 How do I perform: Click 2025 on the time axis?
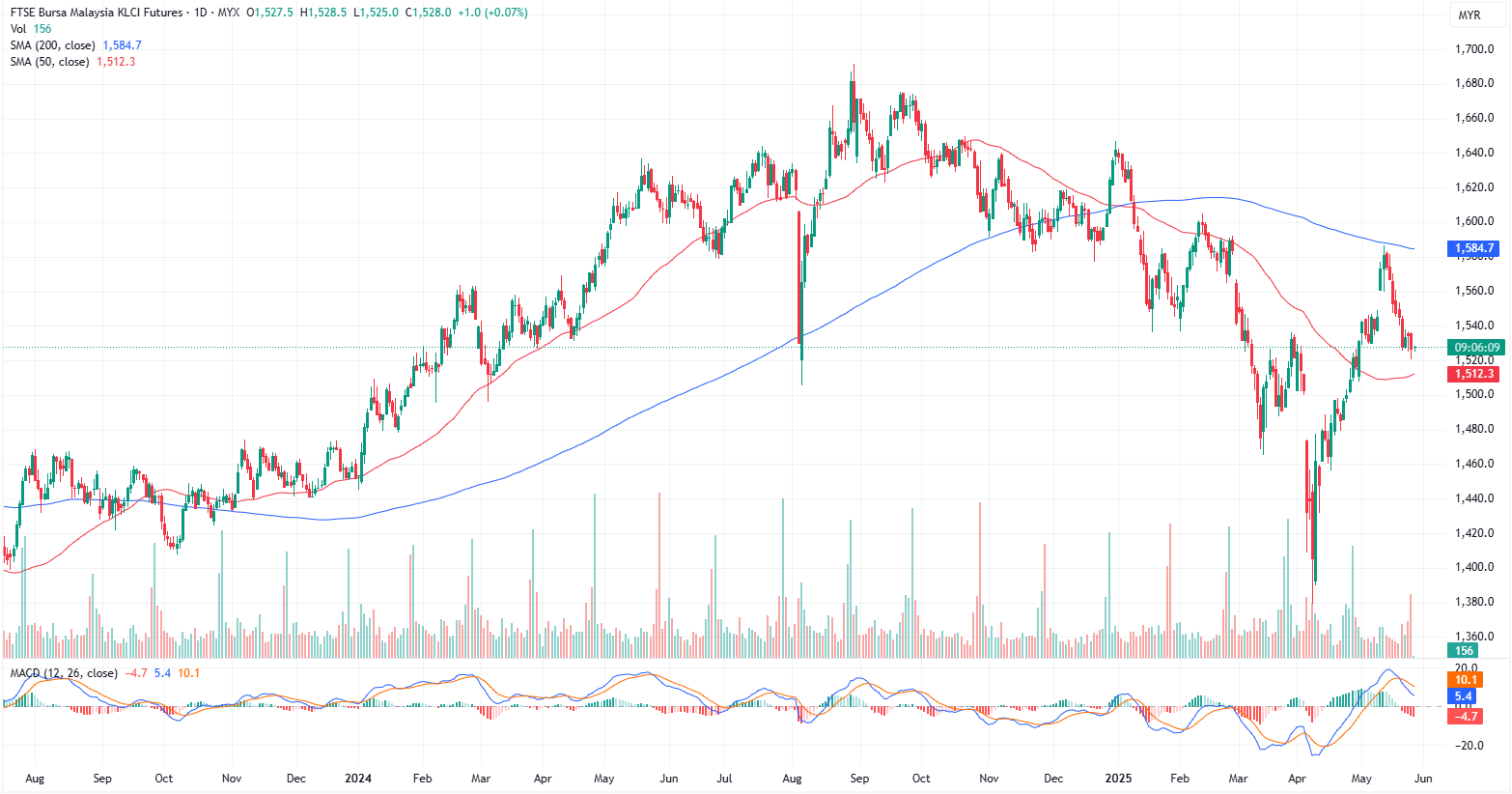1118,779
